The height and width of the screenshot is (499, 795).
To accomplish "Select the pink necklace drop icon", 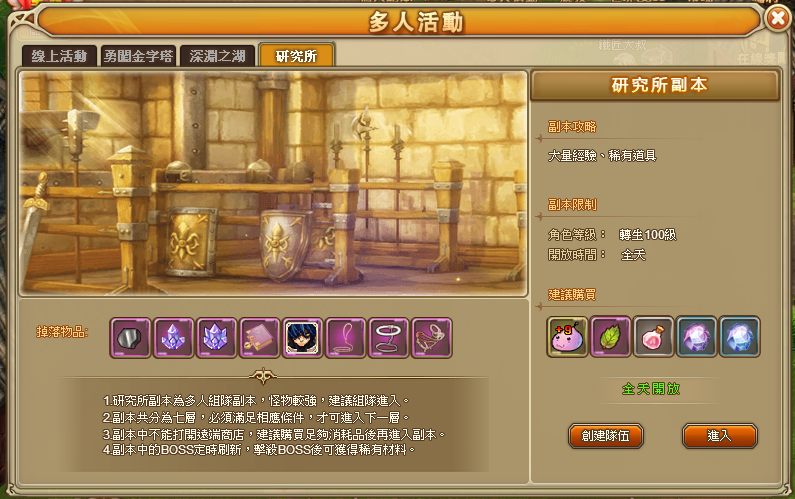I will [x=346, y=338].
